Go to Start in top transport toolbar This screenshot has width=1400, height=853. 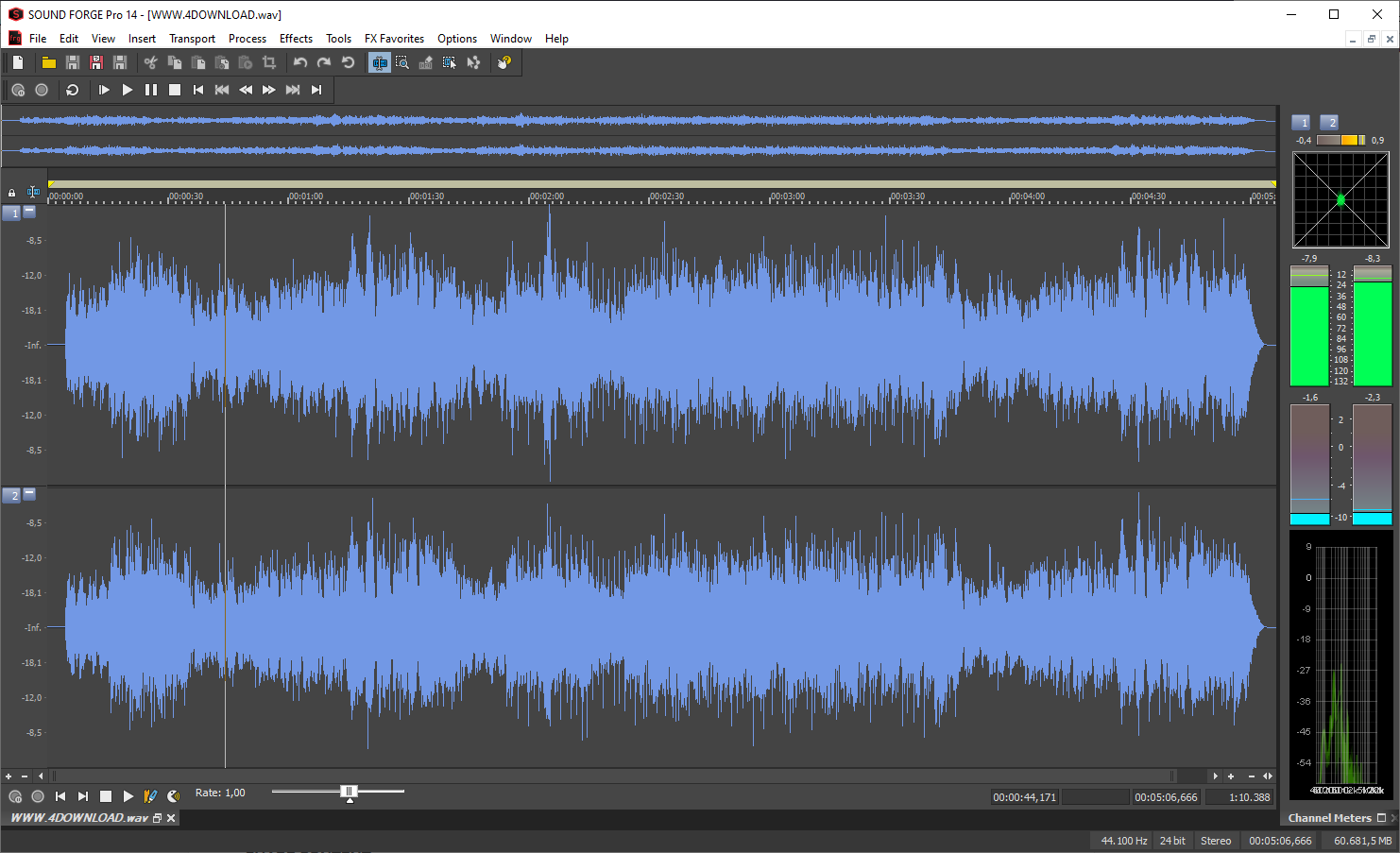[198, 90]
